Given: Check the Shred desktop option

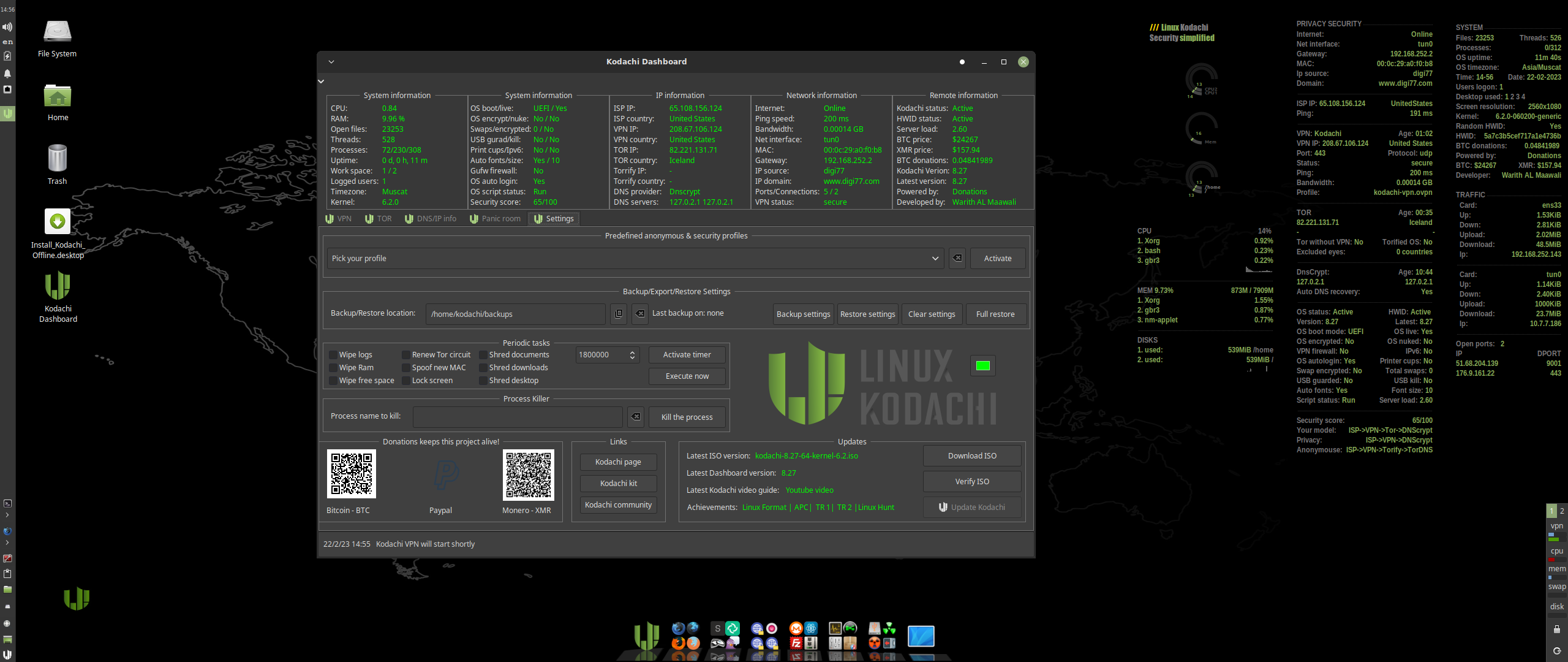Looking at the screenshot, I should click(x=483, y=381).
